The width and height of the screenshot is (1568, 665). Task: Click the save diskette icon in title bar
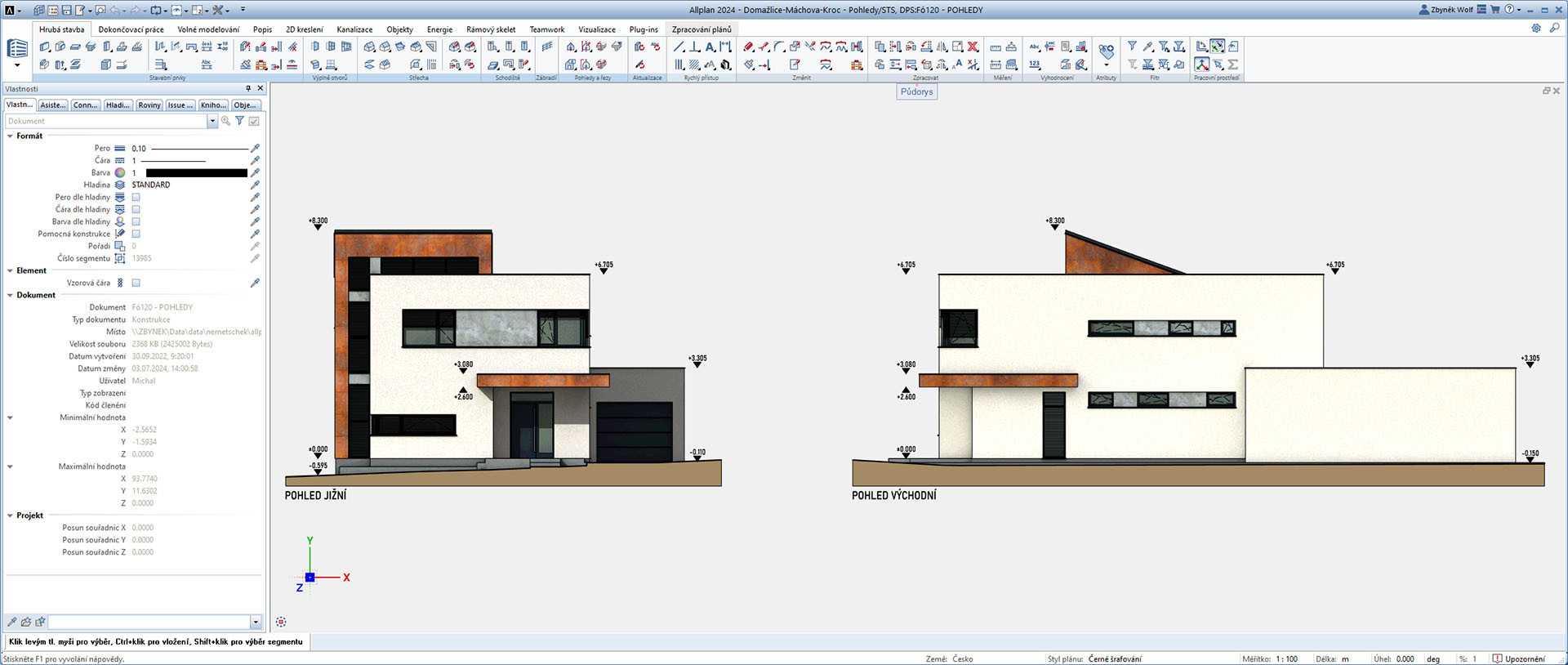(67, 11)
